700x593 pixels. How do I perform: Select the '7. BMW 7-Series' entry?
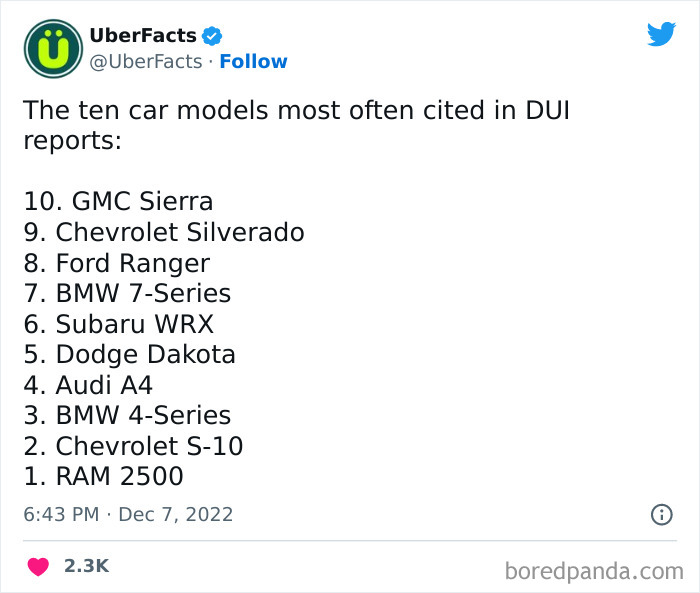(x=127, y=294)
